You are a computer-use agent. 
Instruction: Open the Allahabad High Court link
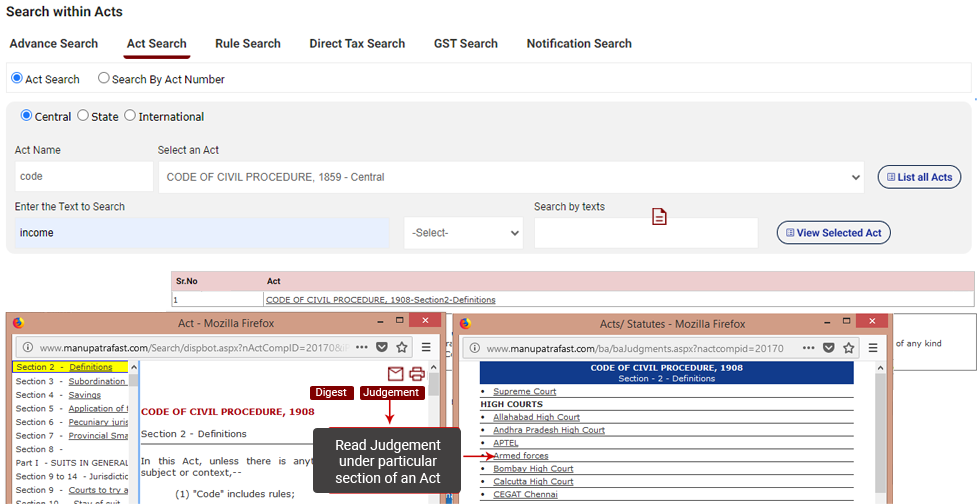point(536,417)
